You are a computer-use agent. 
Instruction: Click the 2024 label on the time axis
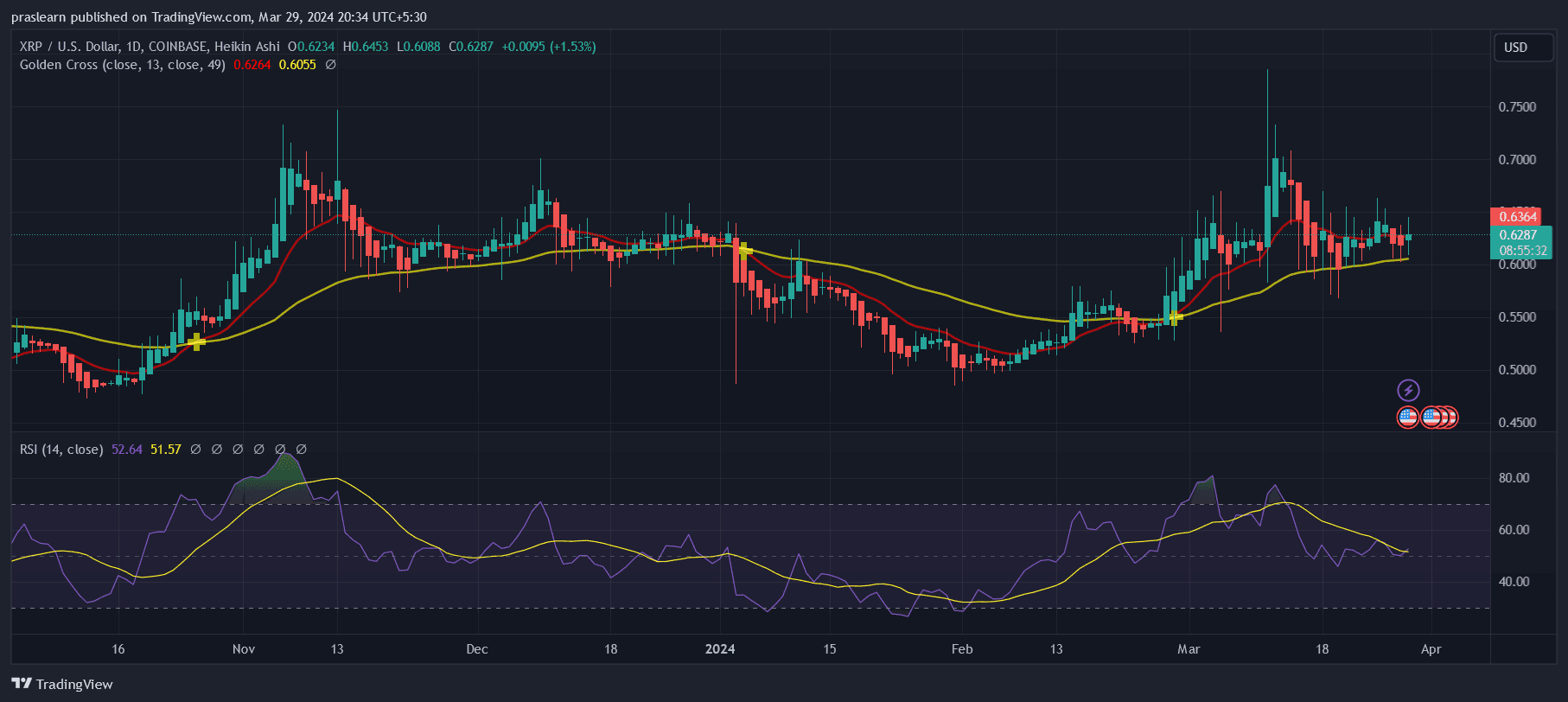[x=720, y=649]
